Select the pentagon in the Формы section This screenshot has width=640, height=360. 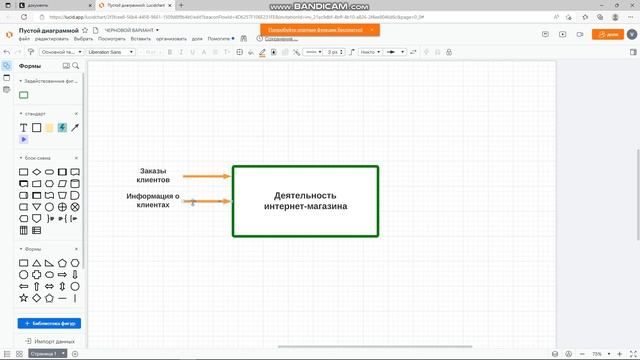[62, 263]
